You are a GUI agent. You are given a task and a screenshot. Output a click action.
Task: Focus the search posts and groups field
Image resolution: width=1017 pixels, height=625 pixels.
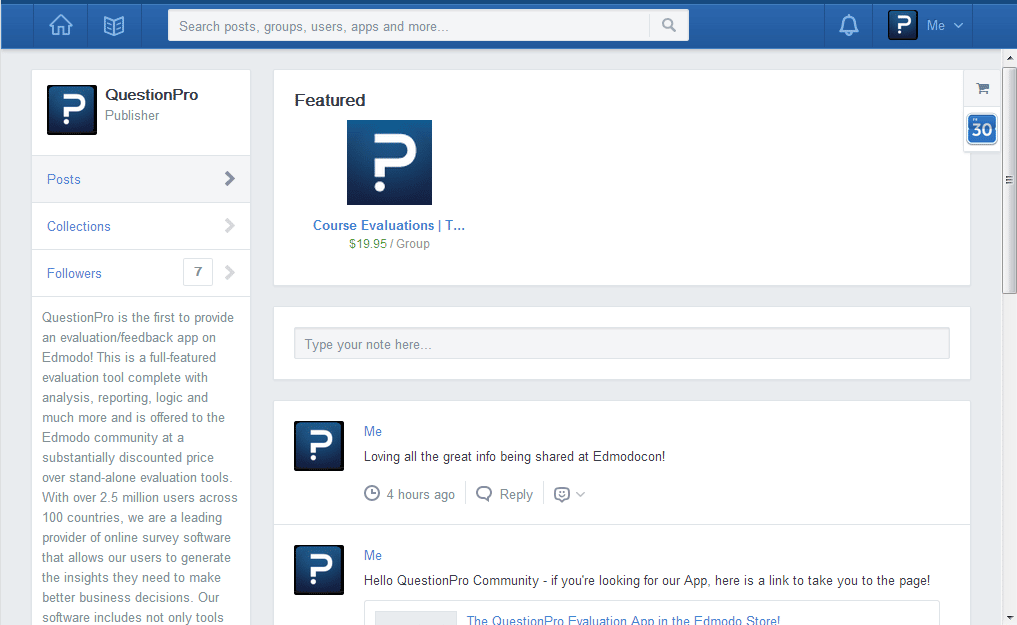pyautogui.click(x=409, y=26)
